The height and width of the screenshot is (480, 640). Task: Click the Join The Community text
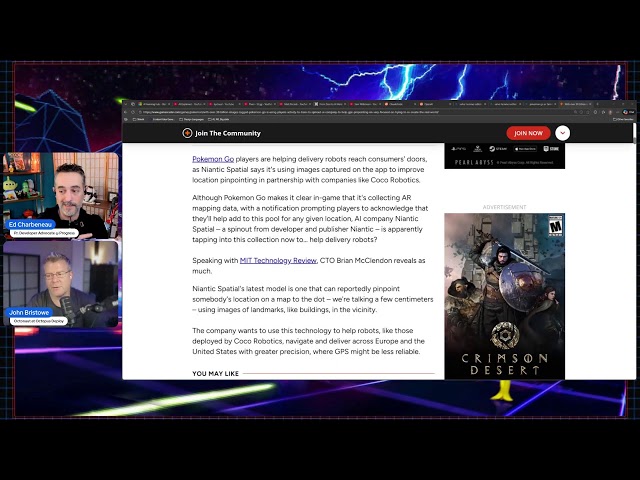coord(228,133)
